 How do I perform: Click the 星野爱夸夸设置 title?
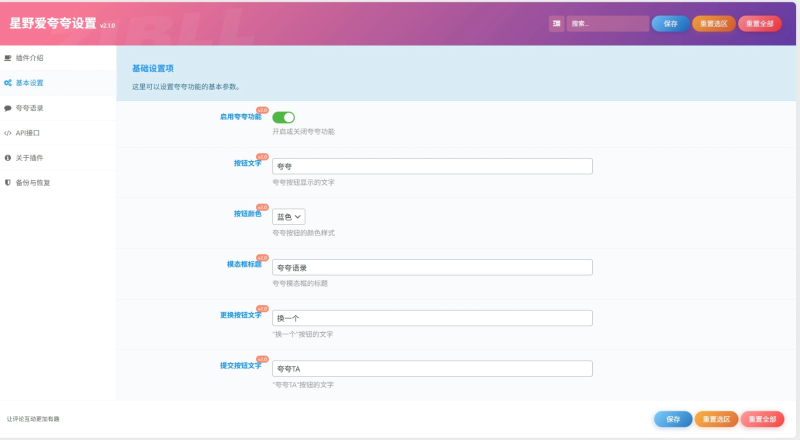[53, 23]
